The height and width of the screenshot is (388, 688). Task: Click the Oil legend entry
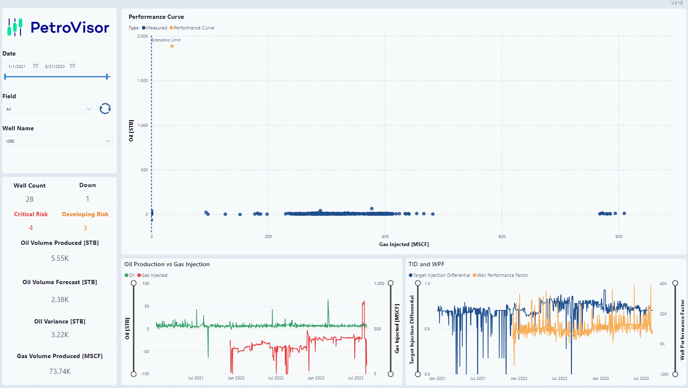click(x=130, y=275)
